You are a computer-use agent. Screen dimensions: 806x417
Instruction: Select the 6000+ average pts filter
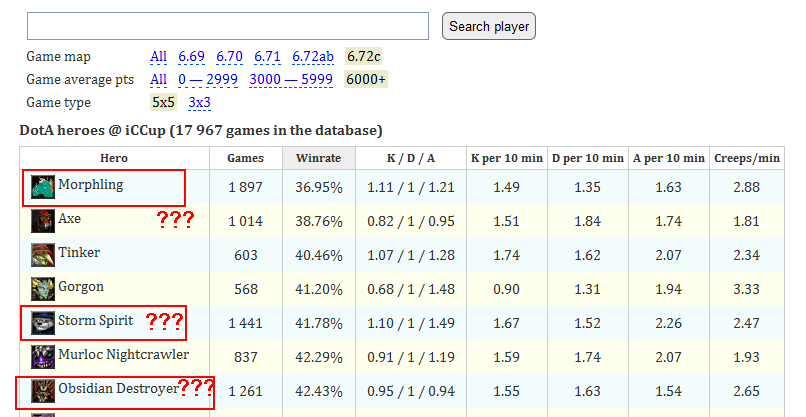(365, 80)
